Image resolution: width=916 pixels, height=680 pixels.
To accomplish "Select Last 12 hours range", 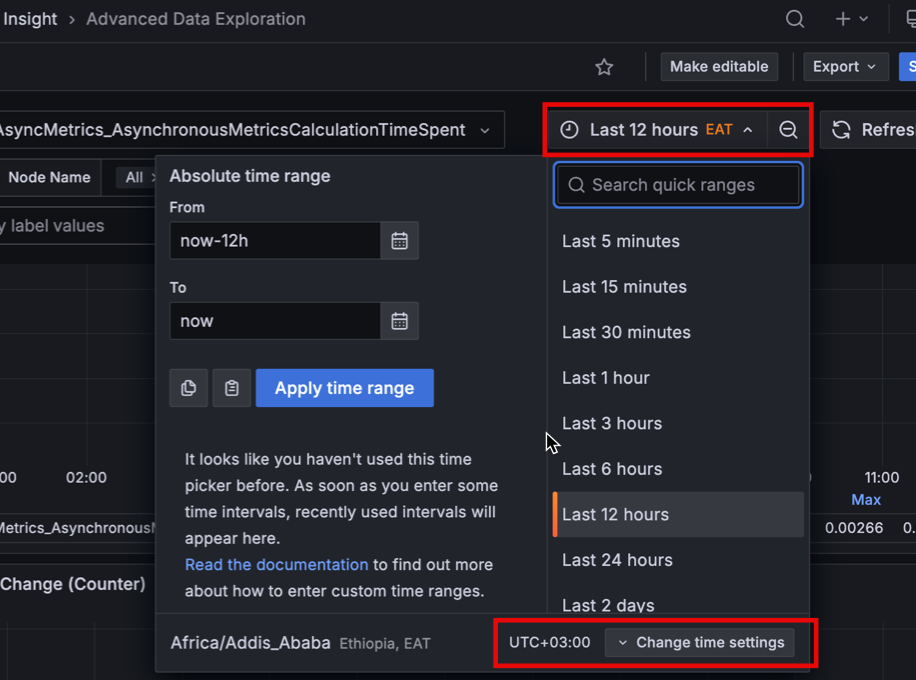I will [678, 515].
